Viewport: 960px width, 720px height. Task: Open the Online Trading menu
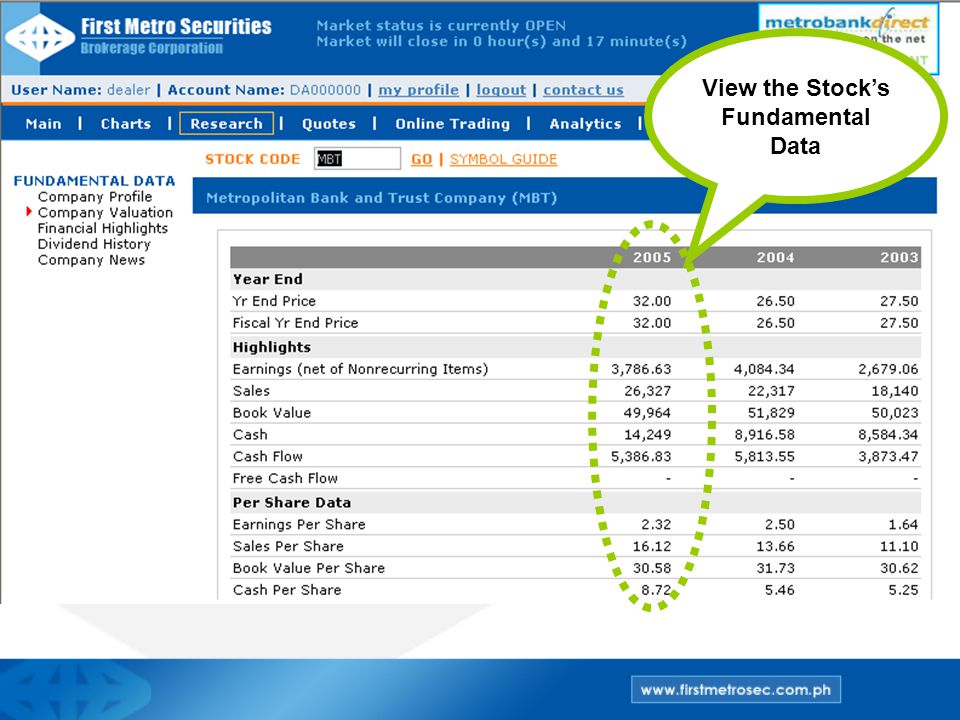[452, 124]
